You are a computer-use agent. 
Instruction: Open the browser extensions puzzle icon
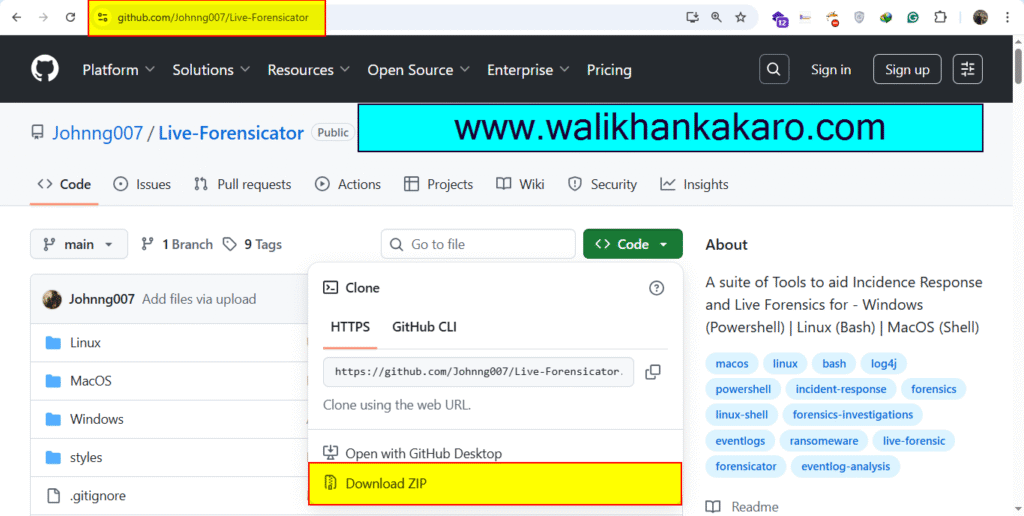pyautogui.click(x=940, y=17)
